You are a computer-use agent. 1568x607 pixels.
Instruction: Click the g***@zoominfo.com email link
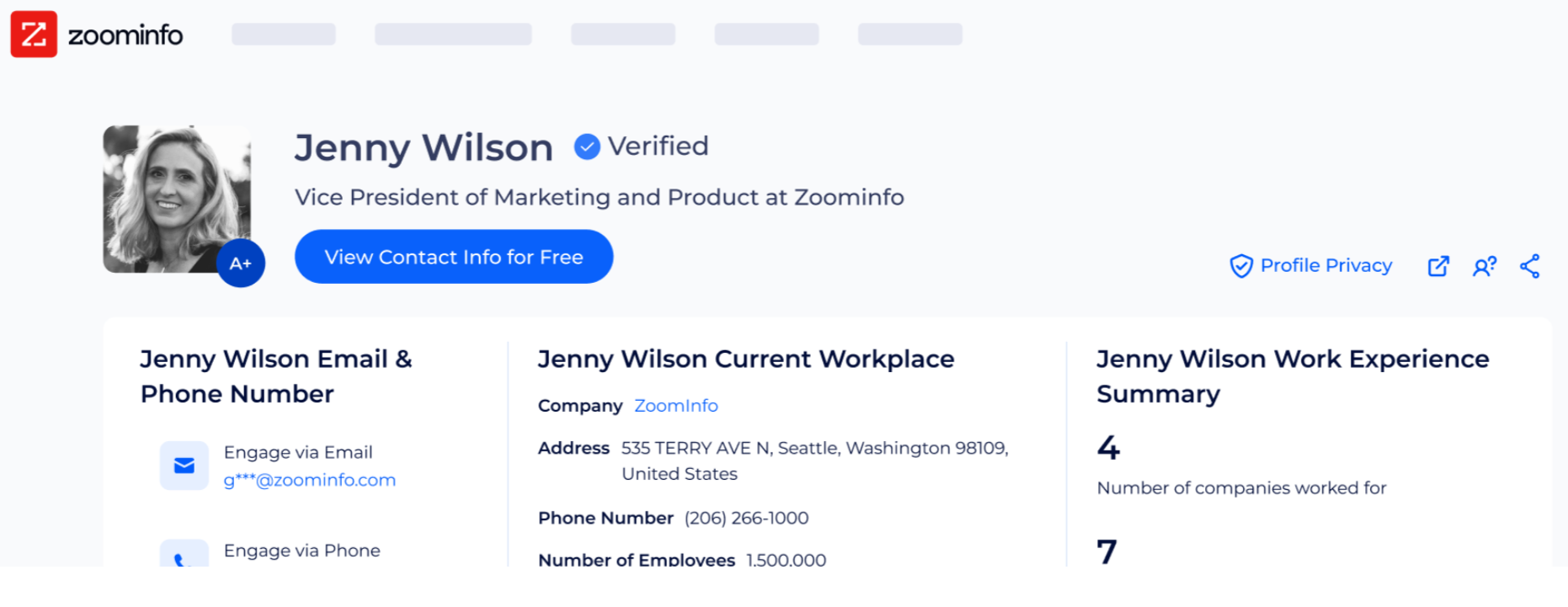pyautogui.click(x=310, y=480)
